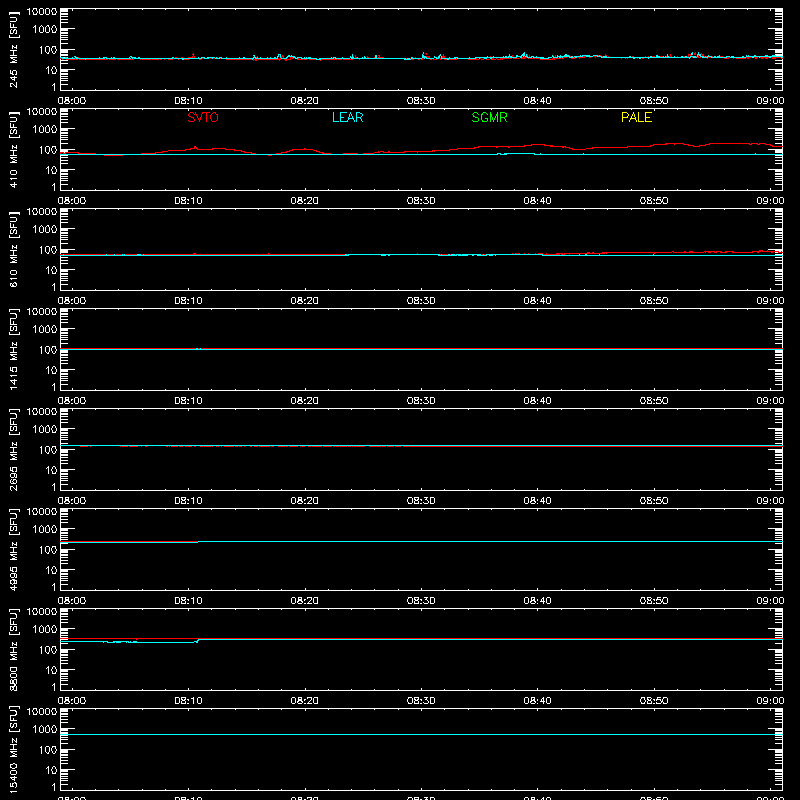
Task: Select the '245 MHz [SFU]' axis title
Action: pyautogui.click(x=14, y=49)
